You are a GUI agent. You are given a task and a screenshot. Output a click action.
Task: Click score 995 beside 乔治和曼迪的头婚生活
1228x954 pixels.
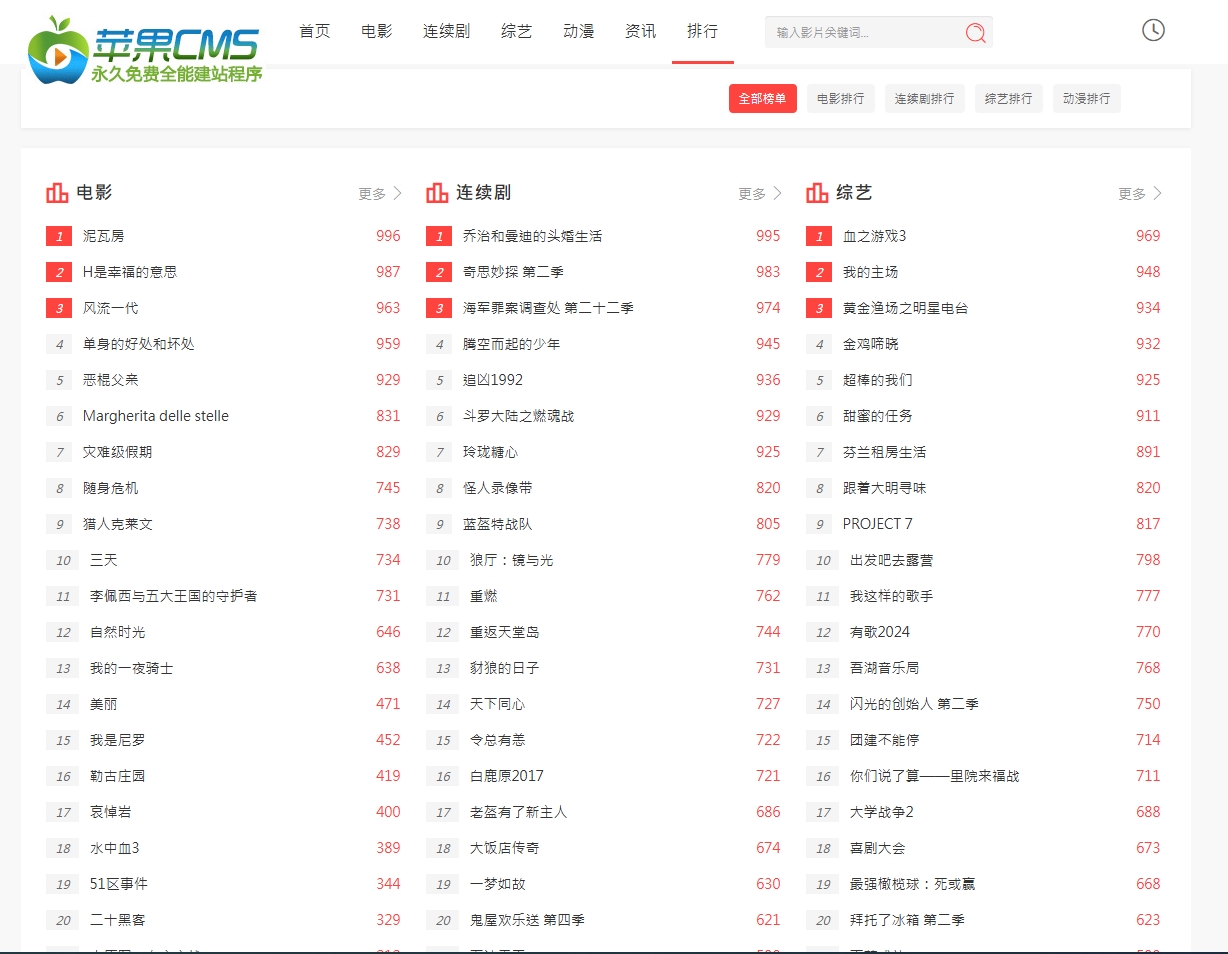point(768,236)
